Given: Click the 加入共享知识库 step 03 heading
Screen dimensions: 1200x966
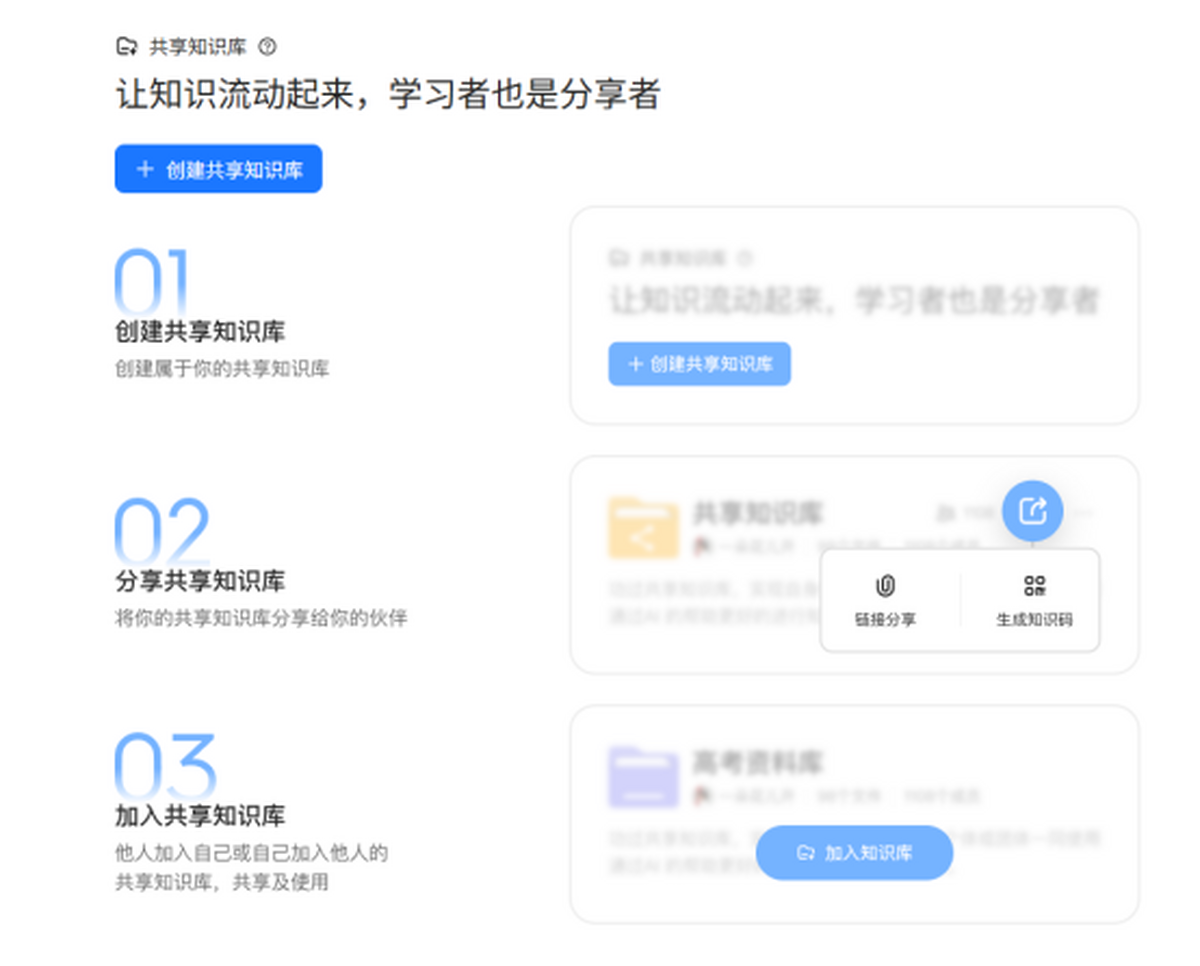Looking at the screenshot, I should (x=200, y=815).
